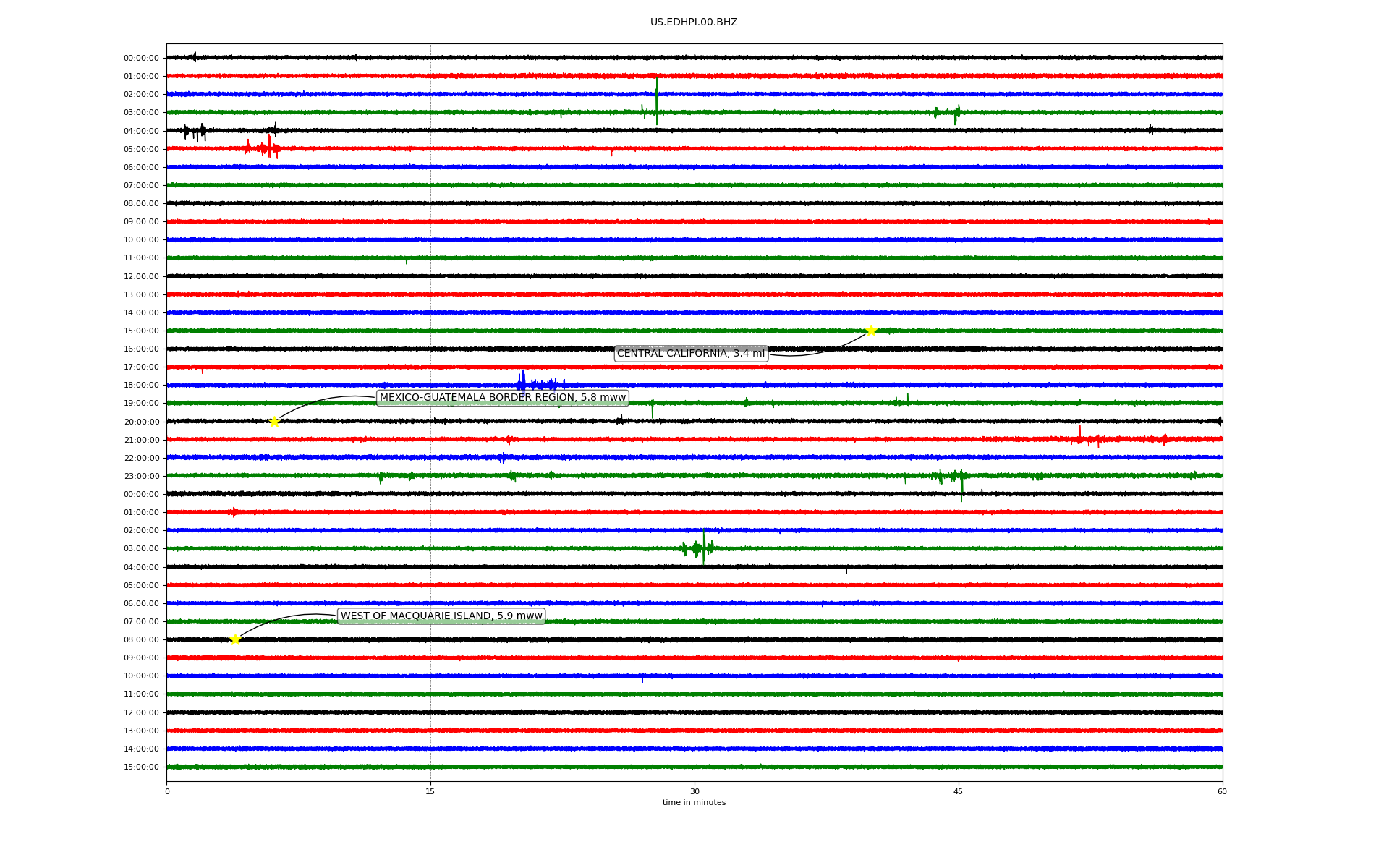Click the 'time in minutes' axis label
Viewport: 1389px width, 868px height.
[694, 803]
